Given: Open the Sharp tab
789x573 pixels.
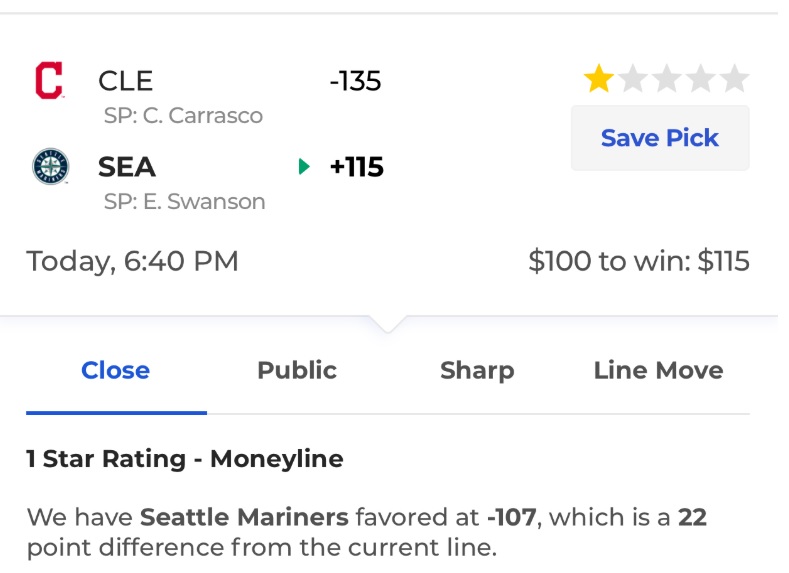Looking at the screenshot, I should click(477, 371).
